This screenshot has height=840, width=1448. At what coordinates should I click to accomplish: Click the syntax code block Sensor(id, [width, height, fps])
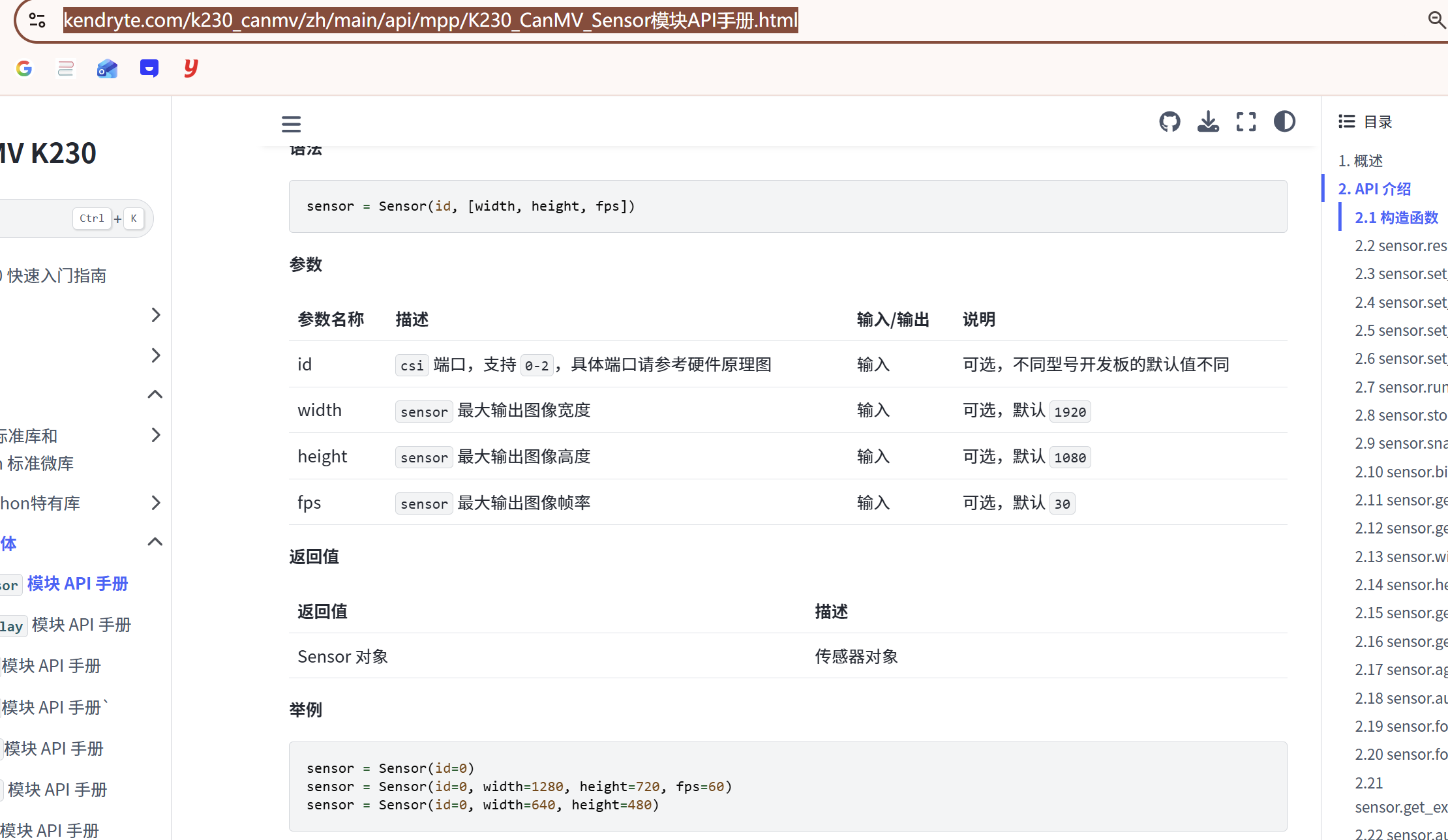pos(788,206)
